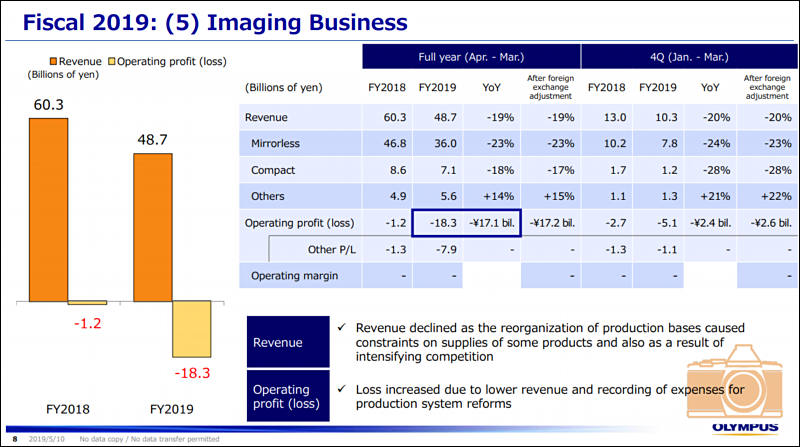The width and height of the screenshot is (800, 447).
Task: Click the 'FY2018' chart axis label
Action: click(67, 409)
